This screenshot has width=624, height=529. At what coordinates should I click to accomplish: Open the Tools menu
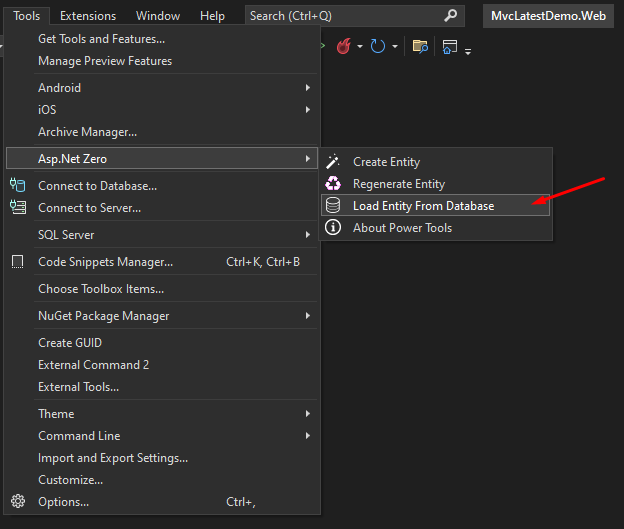(27, 16)
